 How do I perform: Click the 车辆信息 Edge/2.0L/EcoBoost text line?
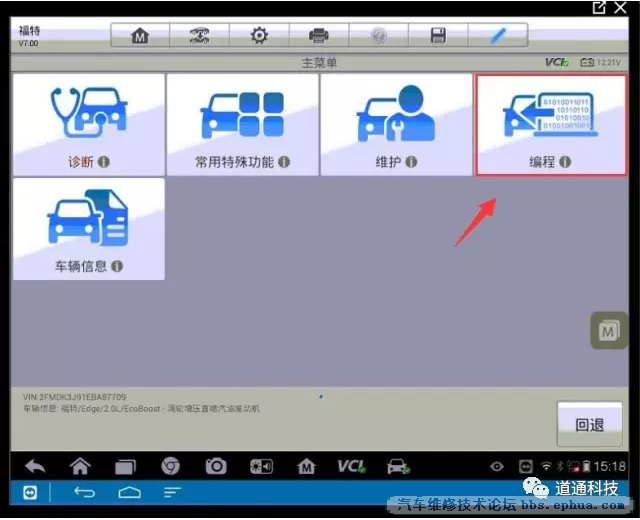(141, 409)
